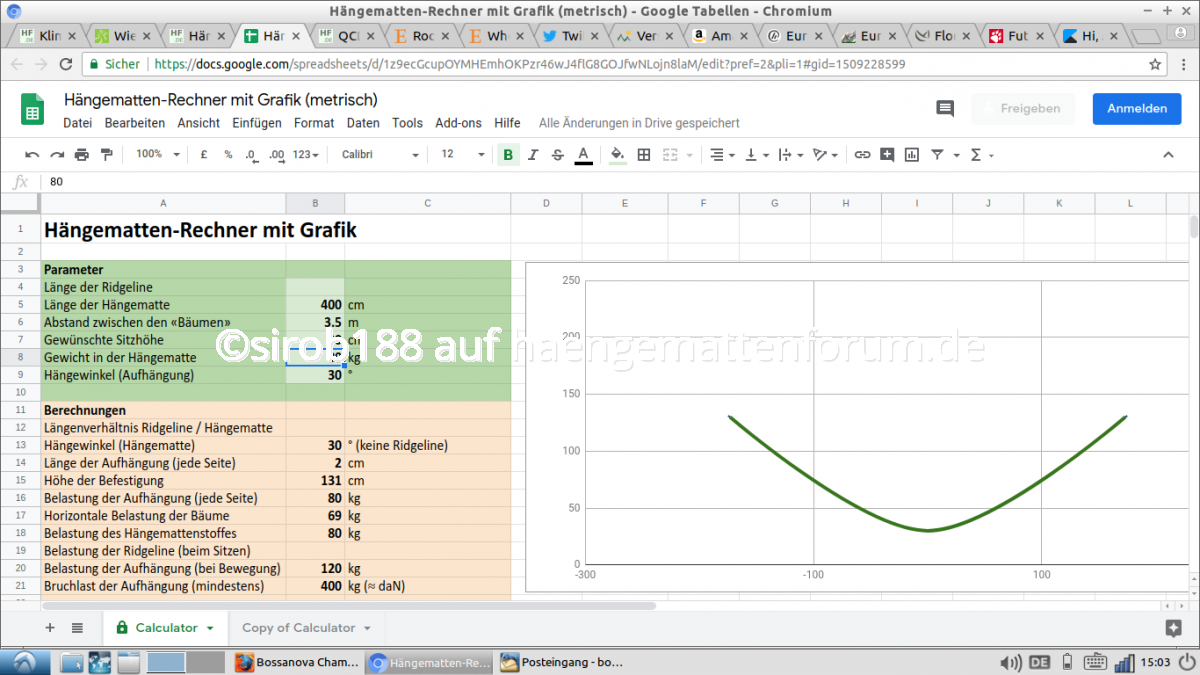Open the borders grid tool
The image size is (1200, 675).
tap(644, 155)
